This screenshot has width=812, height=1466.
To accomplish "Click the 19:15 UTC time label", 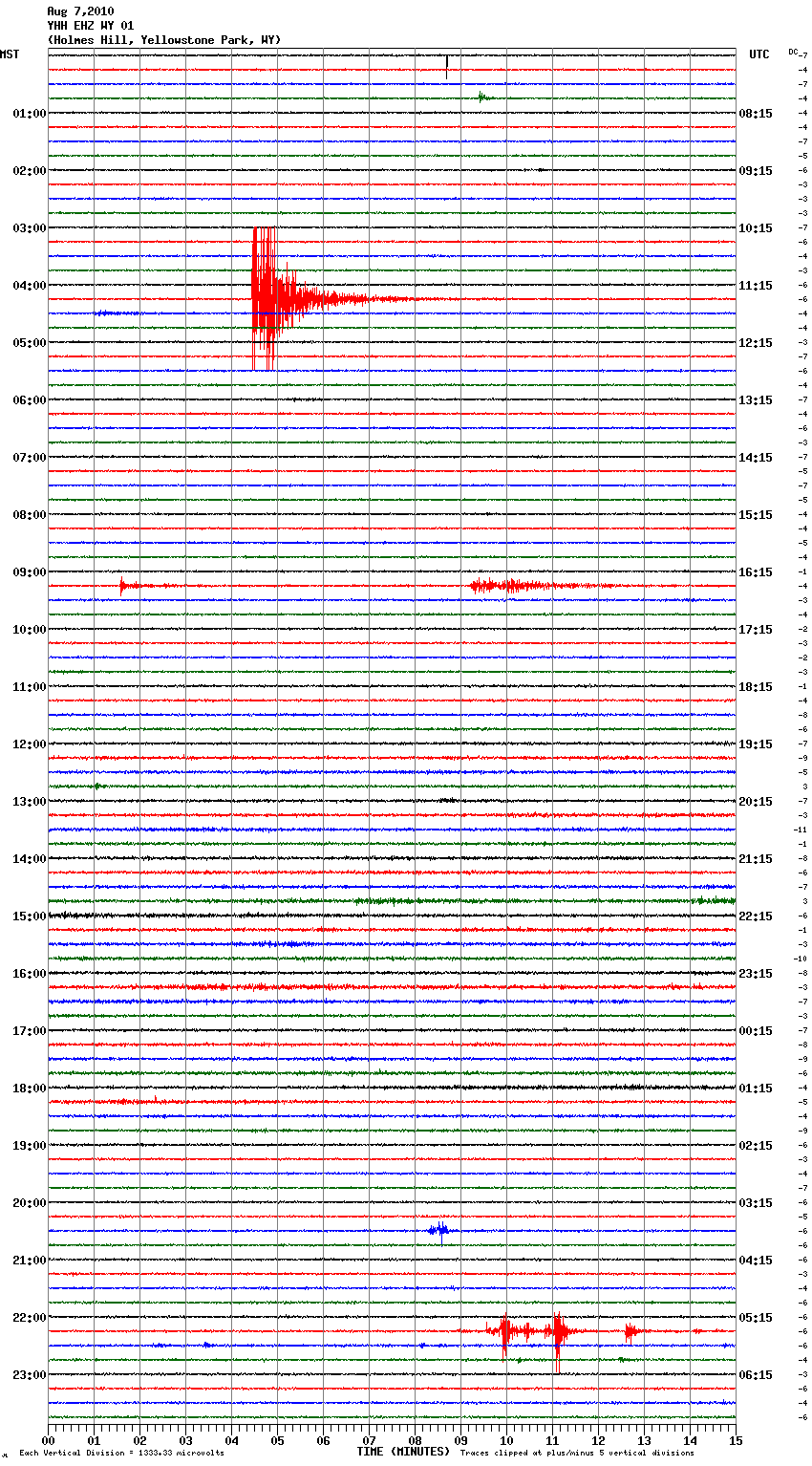I will [756, 744].
